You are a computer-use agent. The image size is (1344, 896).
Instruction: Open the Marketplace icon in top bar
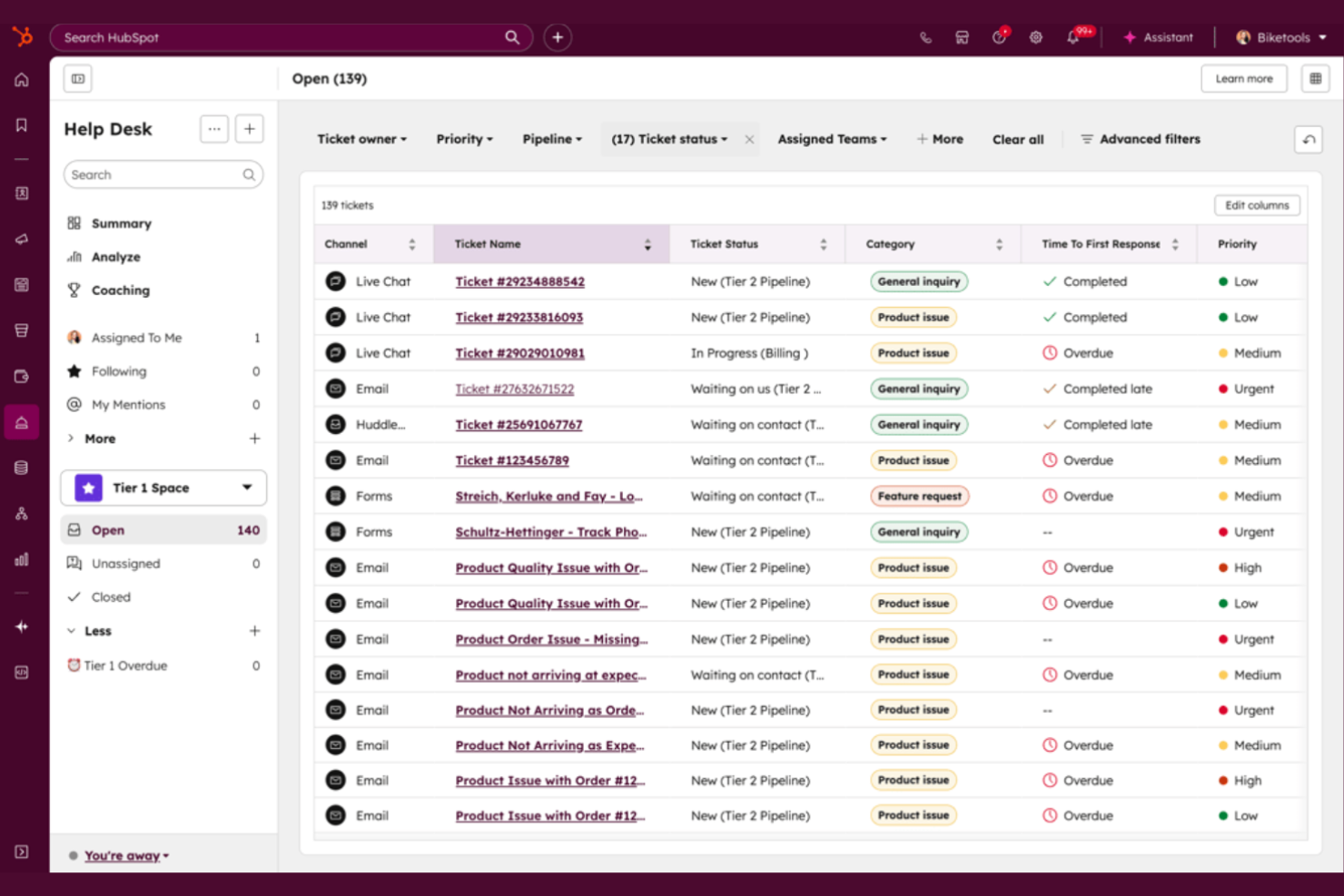tap(962, 37)
